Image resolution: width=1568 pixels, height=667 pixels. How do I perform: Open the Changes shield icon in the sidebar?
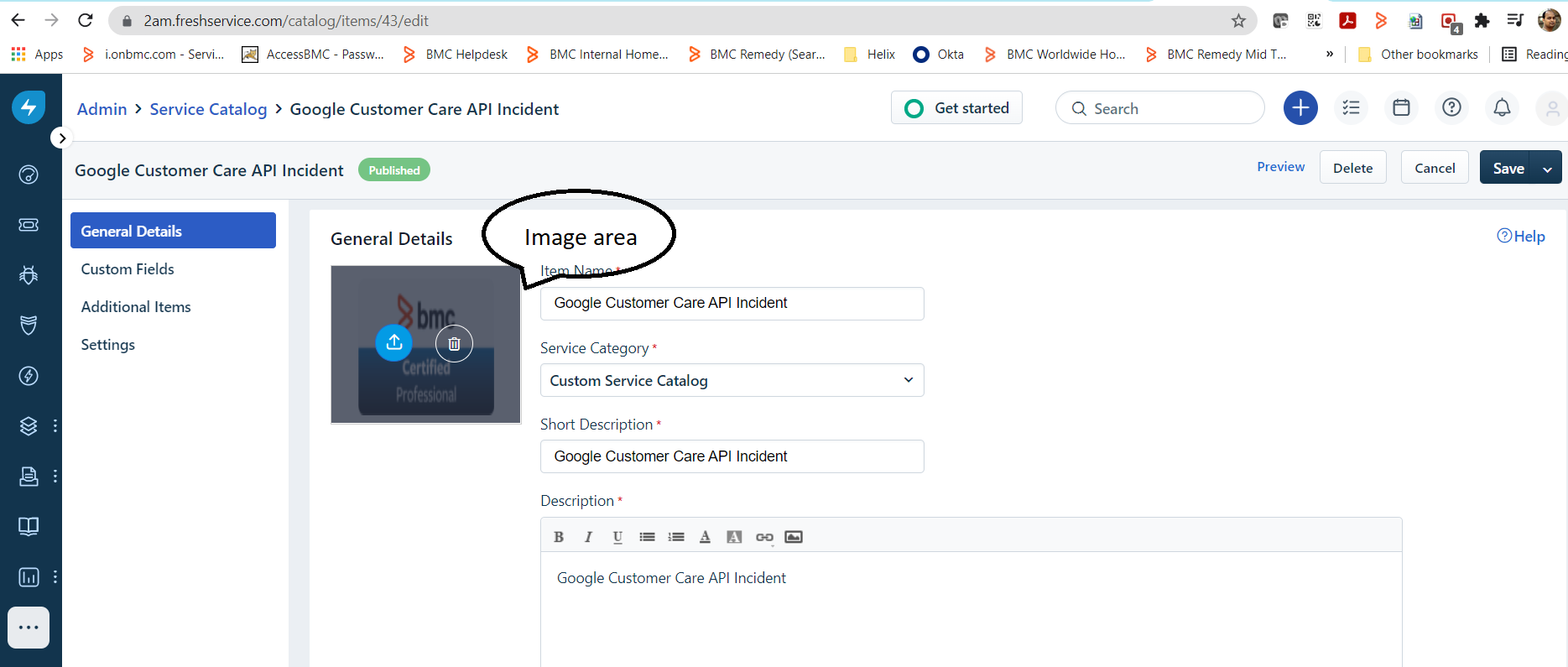29,326
